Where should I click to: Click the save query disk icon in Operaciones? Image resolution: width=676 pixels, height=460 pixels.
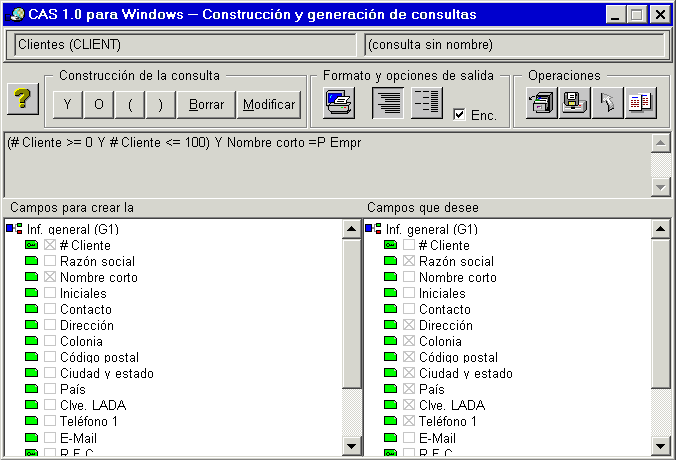(x=574, y=103)
